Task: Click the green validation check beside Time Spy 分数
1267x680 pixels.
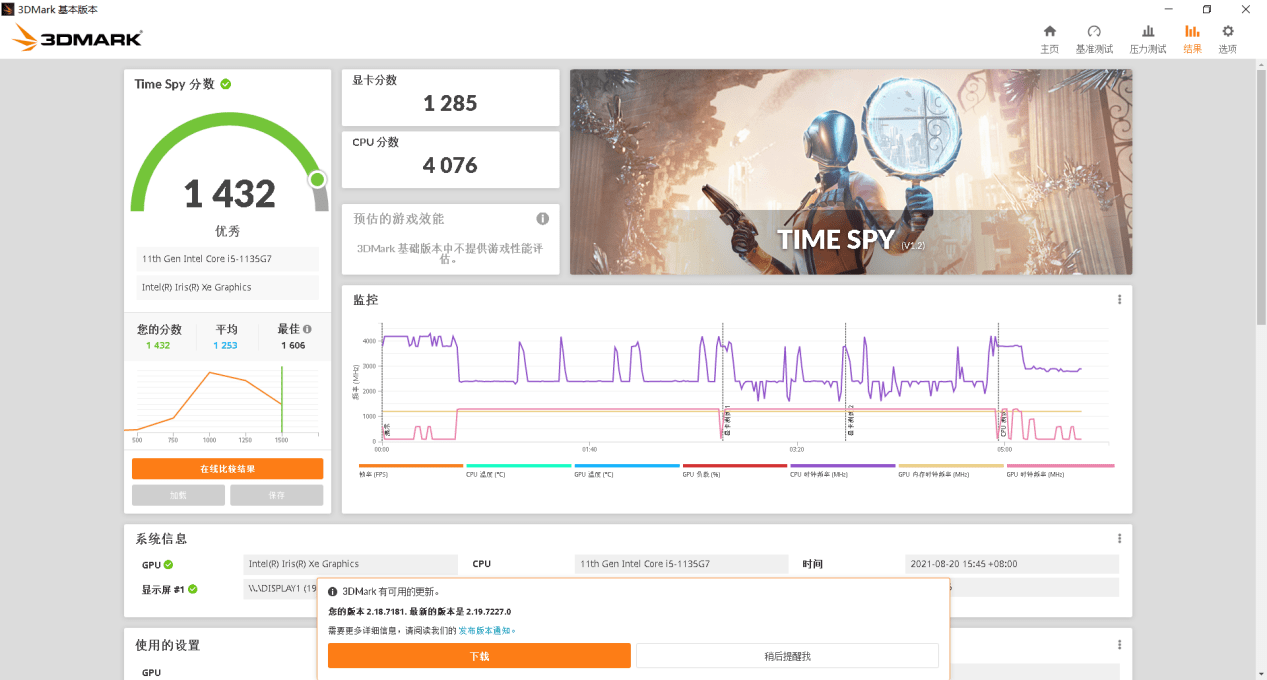Action: (226, 84)
